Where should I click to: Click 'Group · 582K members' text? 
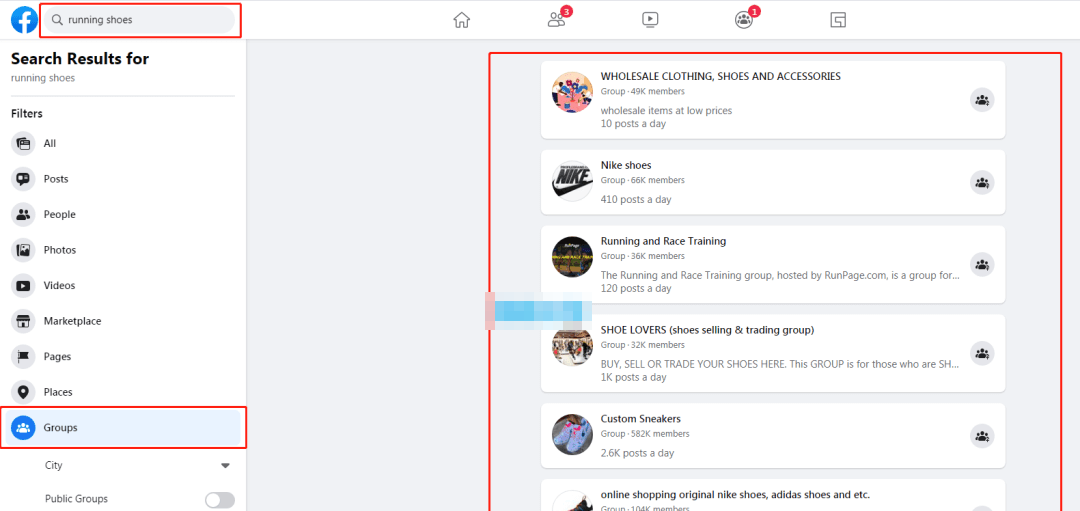click(645, 434)
